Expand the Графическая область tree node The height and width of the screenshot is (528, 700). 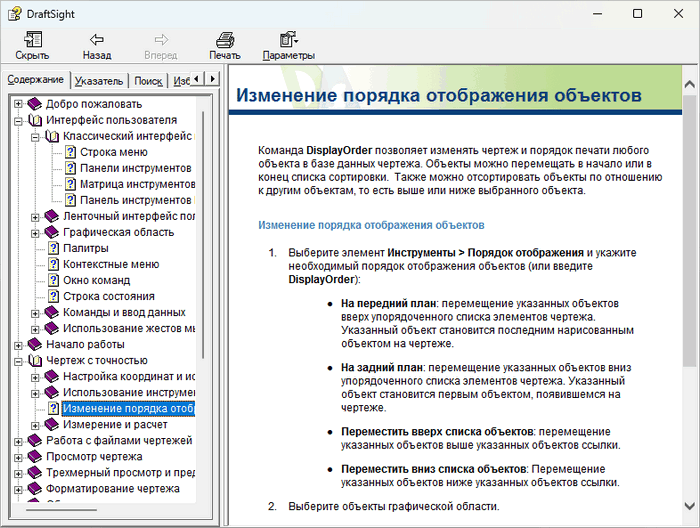[x=35, y=232]
